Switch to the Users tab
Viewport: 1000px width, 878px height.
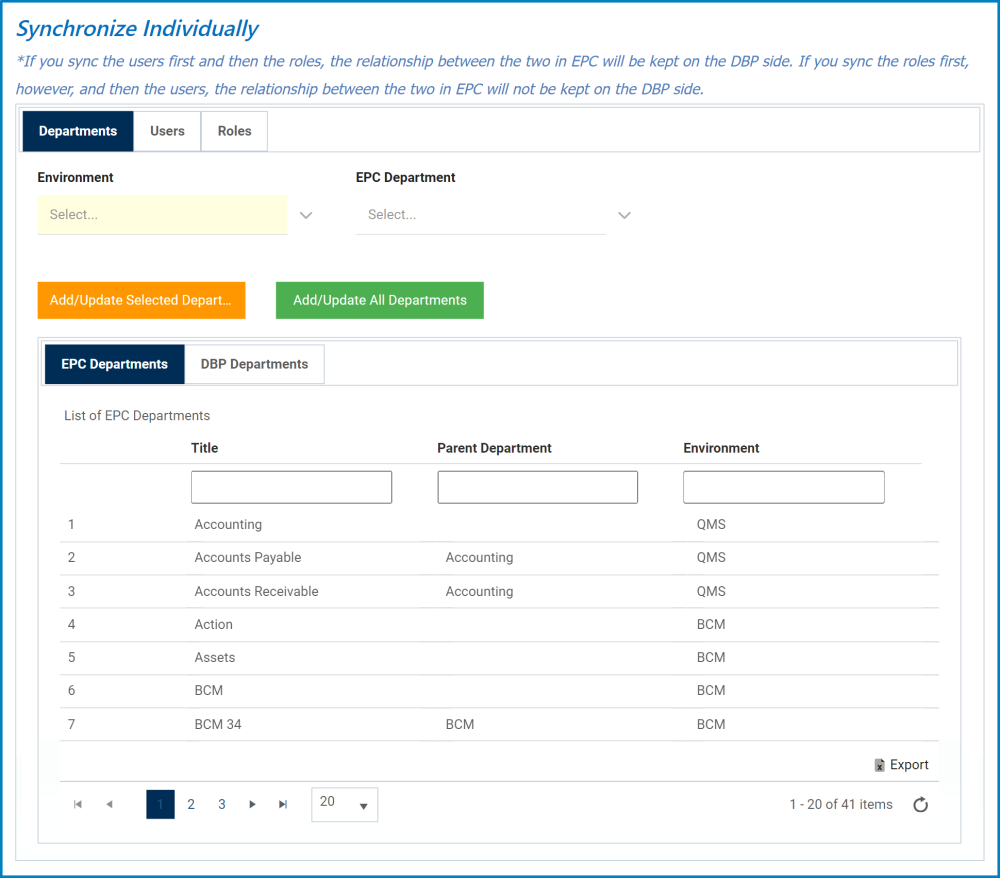167,131
